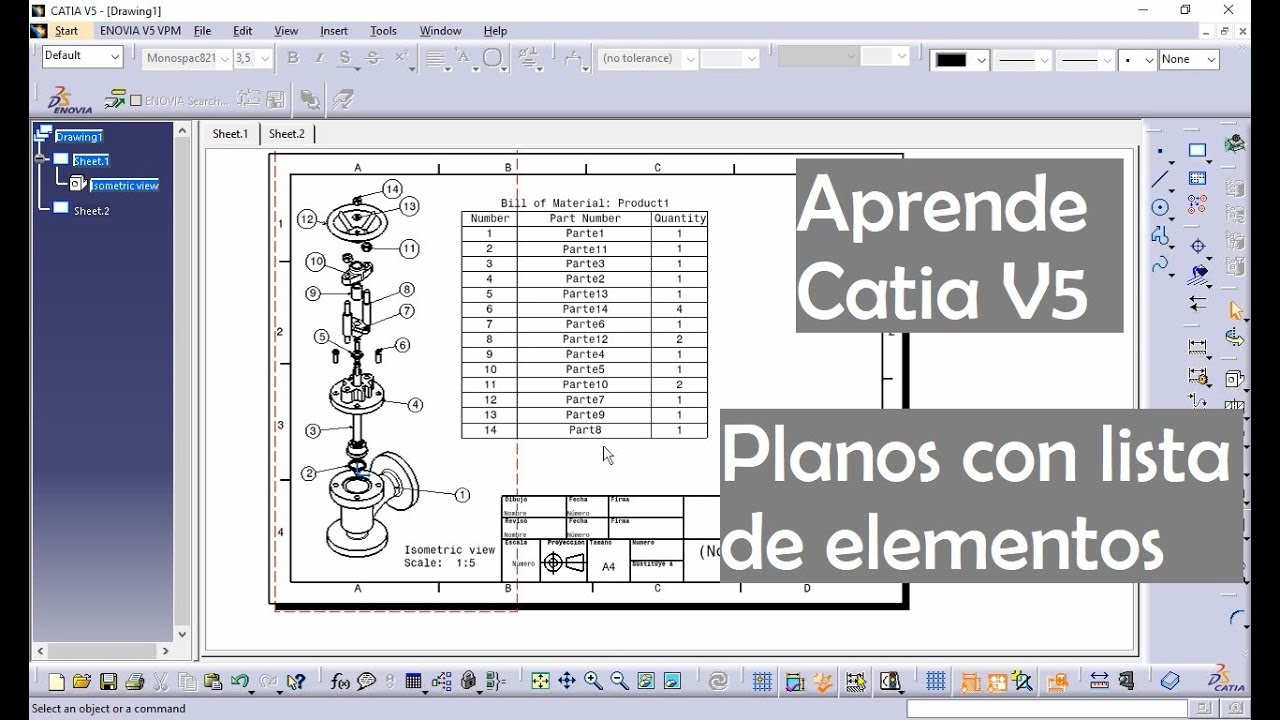
Task: Open the Window menu
Action: (x=440, y=31)
